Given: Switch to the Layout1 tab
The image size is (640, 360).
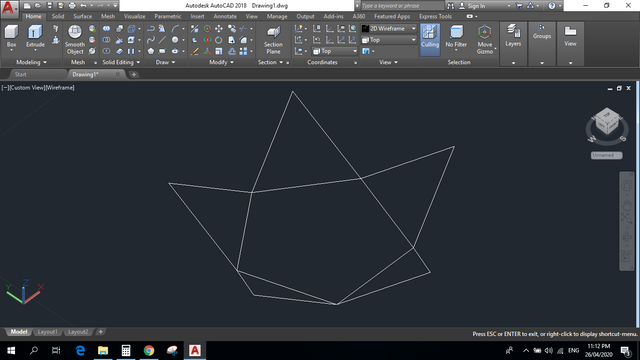Looking at the screenshot, I should 47,332.
